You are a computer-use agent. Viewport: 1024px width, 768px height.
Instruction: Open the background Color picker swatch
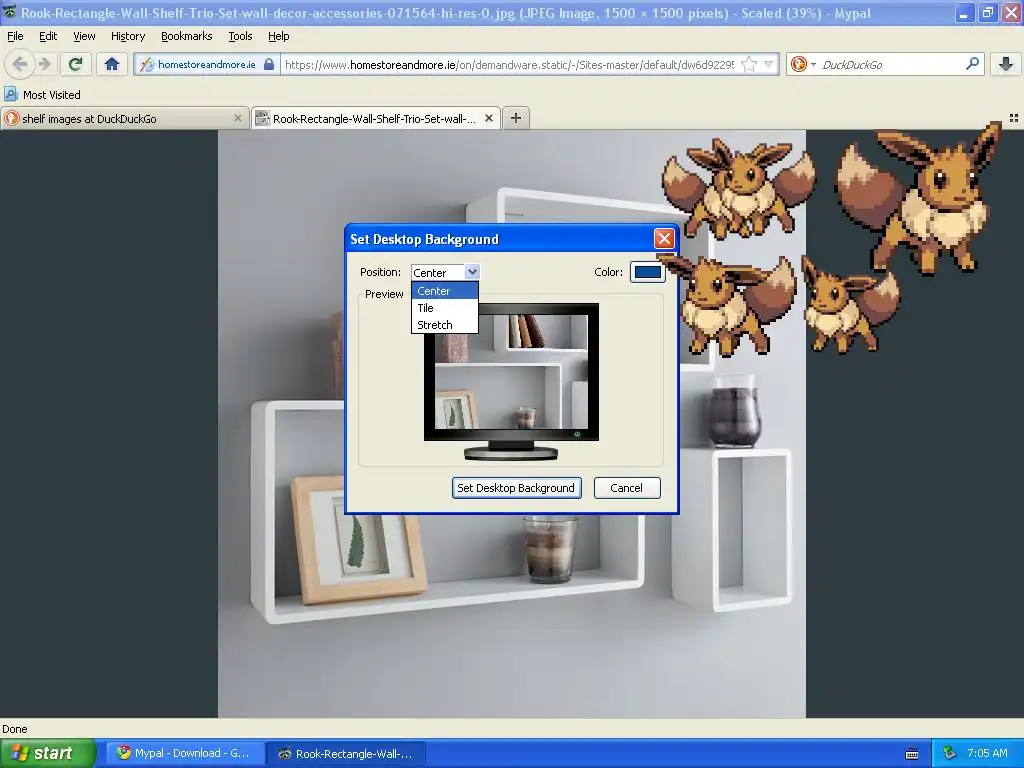coord(647,272)
